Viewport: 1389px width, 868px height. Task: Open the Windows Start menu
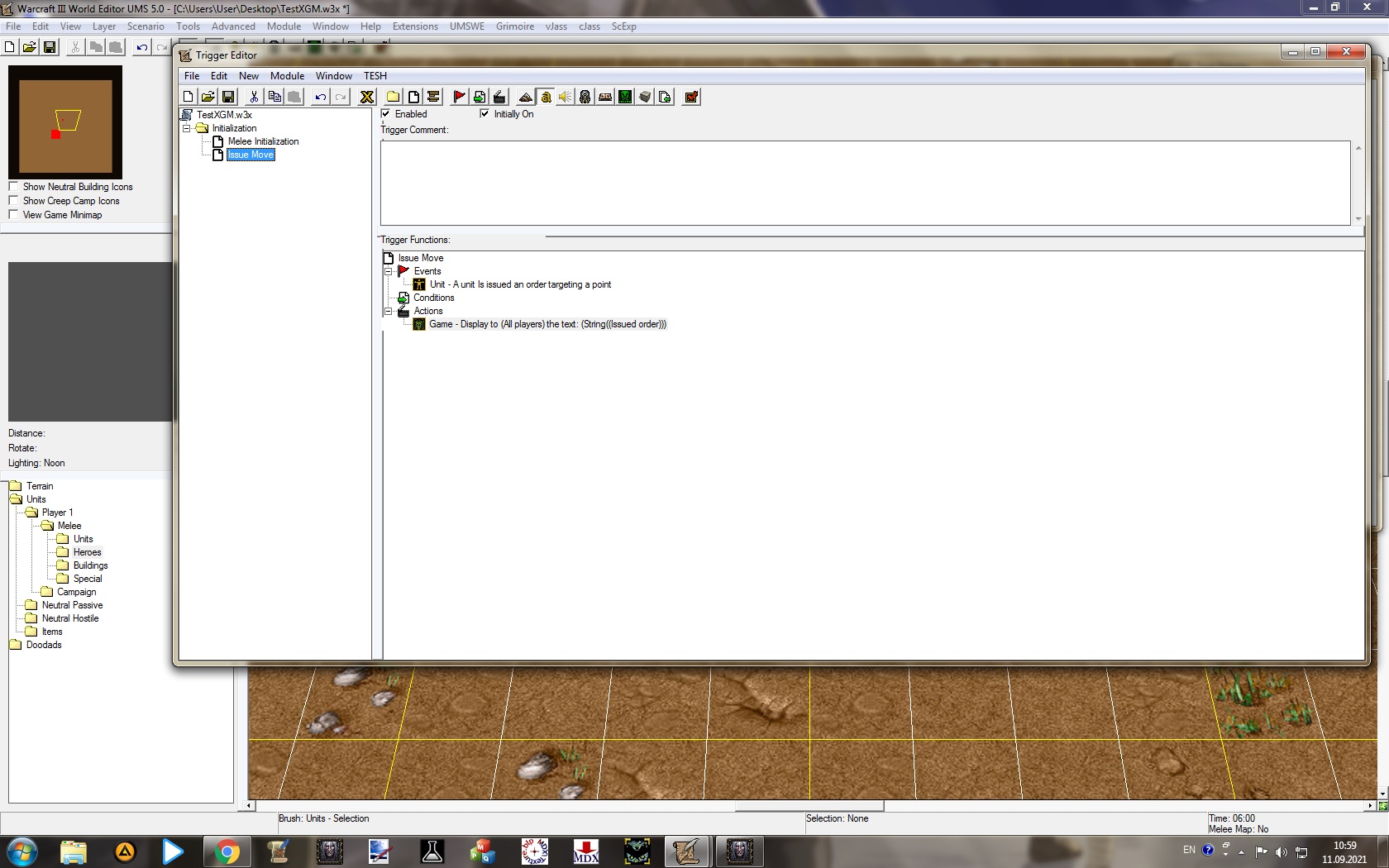[x=21, y=851]
